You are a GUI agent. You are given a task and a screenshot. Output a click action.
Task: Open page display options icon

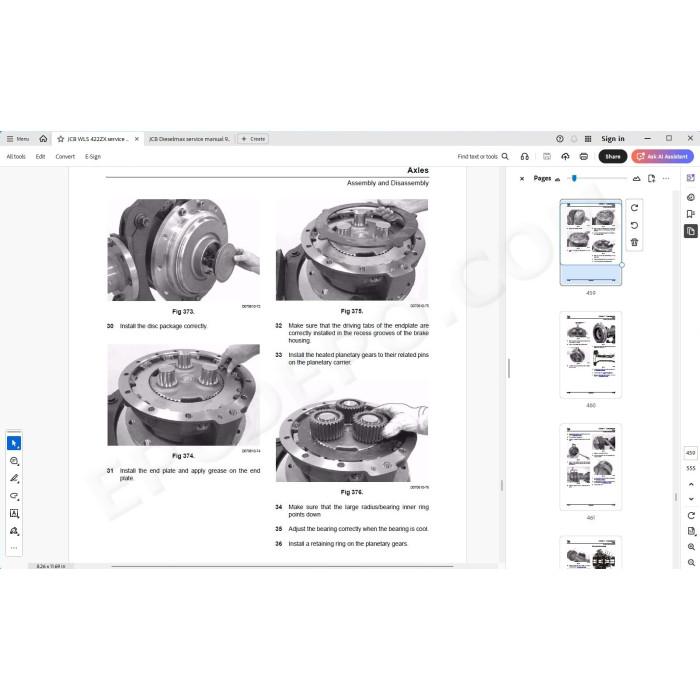click(691, 531)
